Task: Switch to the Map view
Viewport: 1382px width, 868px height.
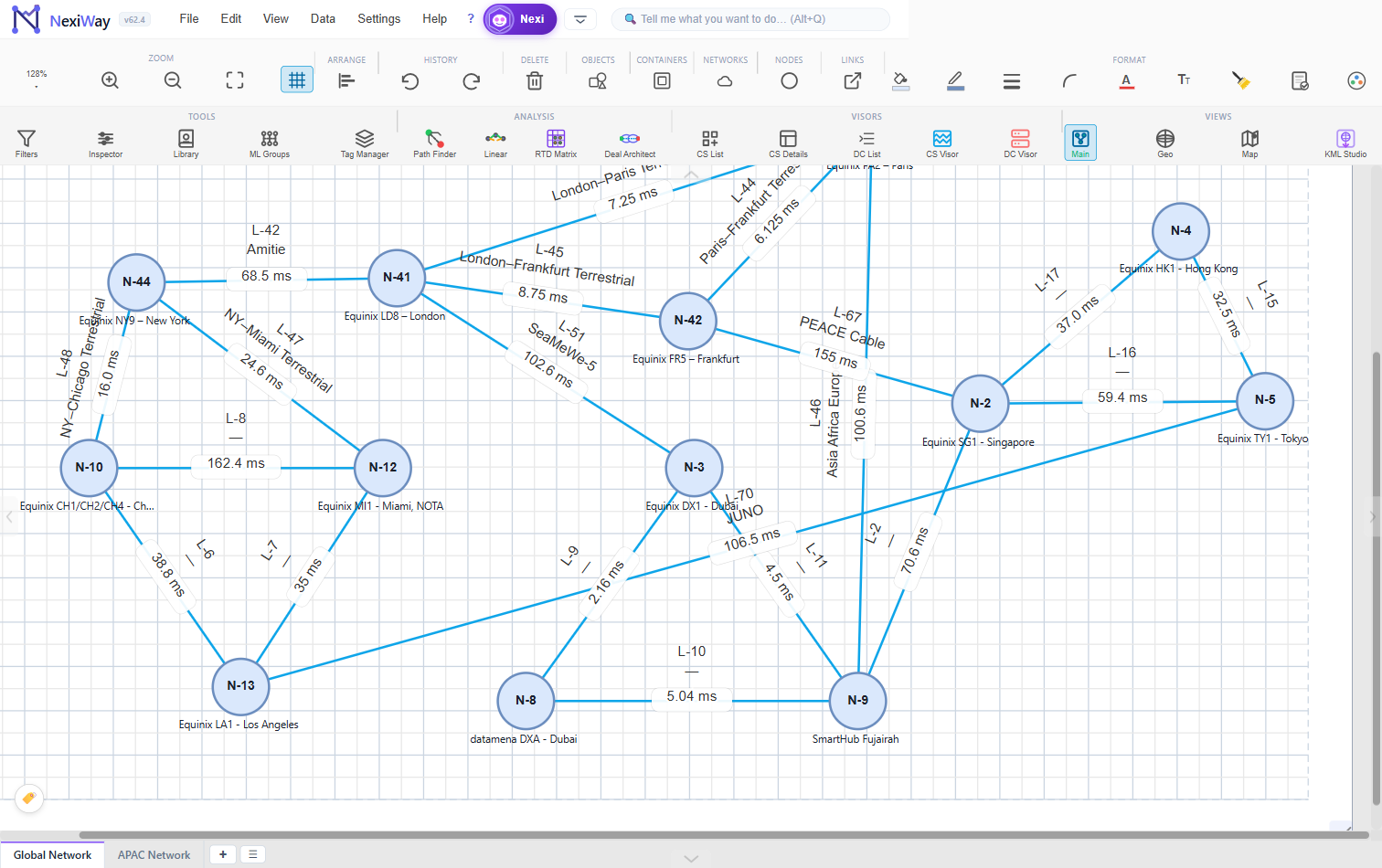Action: 1249,143
